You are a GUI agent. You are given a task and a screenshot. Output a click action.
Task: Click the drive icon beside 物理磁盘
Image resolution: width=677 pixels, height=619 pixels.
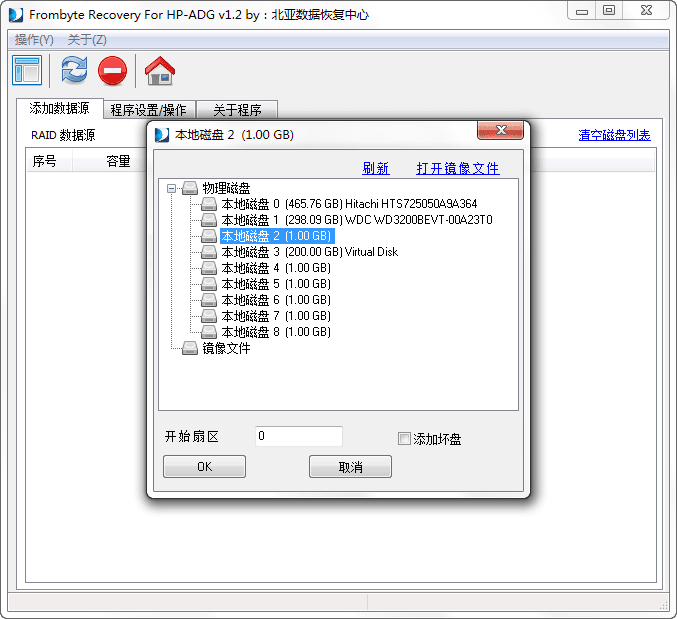(x=190, y=188)
